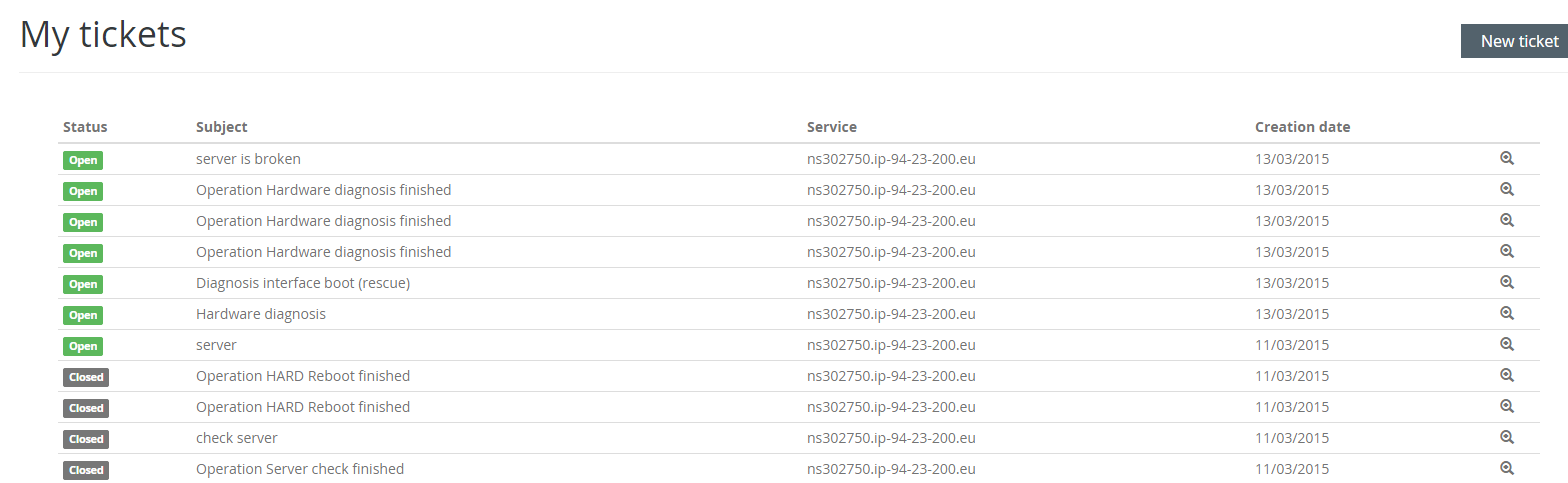Screen dimensions: 1568x483
Task: Click magnifier icon of first 'Operation HARD Reboot finished'
Action: pyautogui.click(x=1507, y=375)
